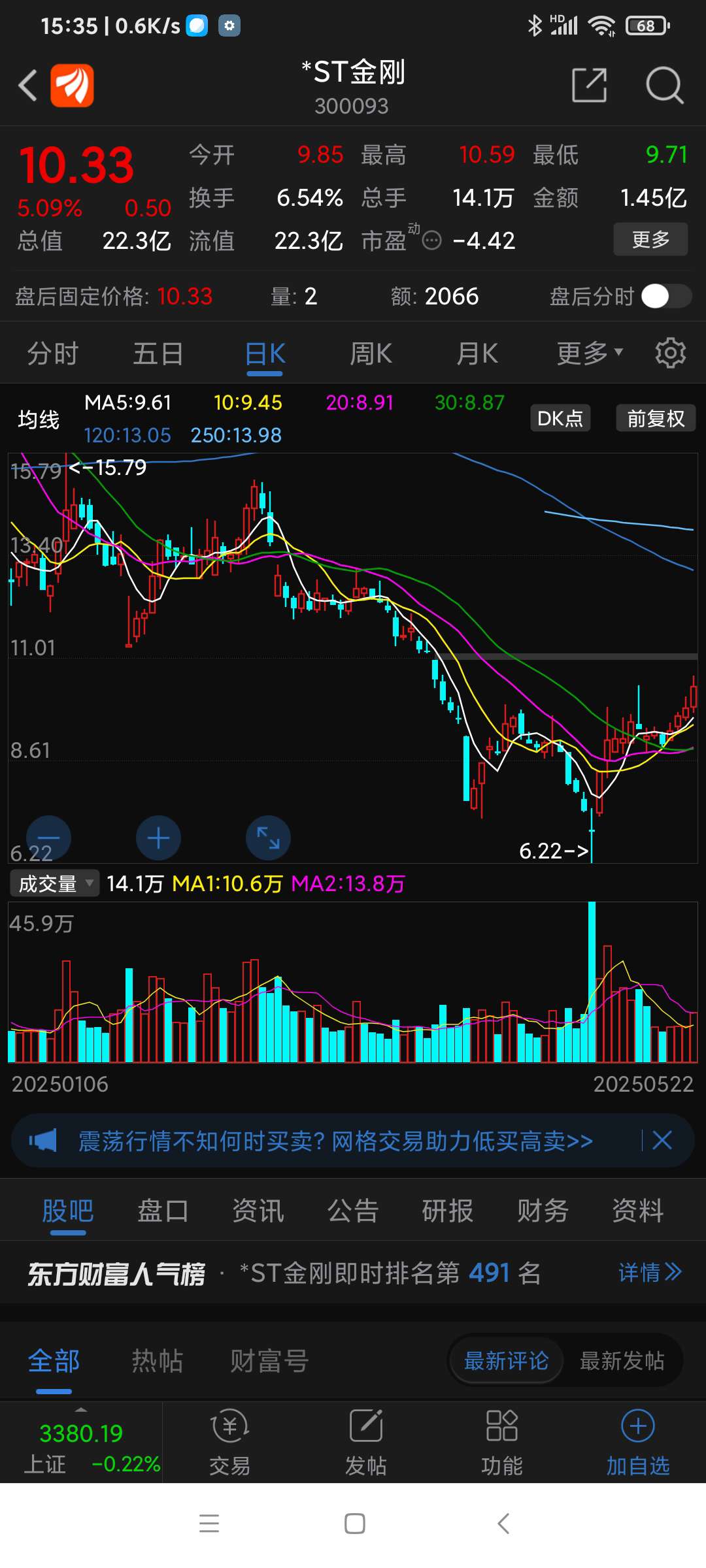Tap the volume bar chart
706x1568 pixels.
click(353, 982)
